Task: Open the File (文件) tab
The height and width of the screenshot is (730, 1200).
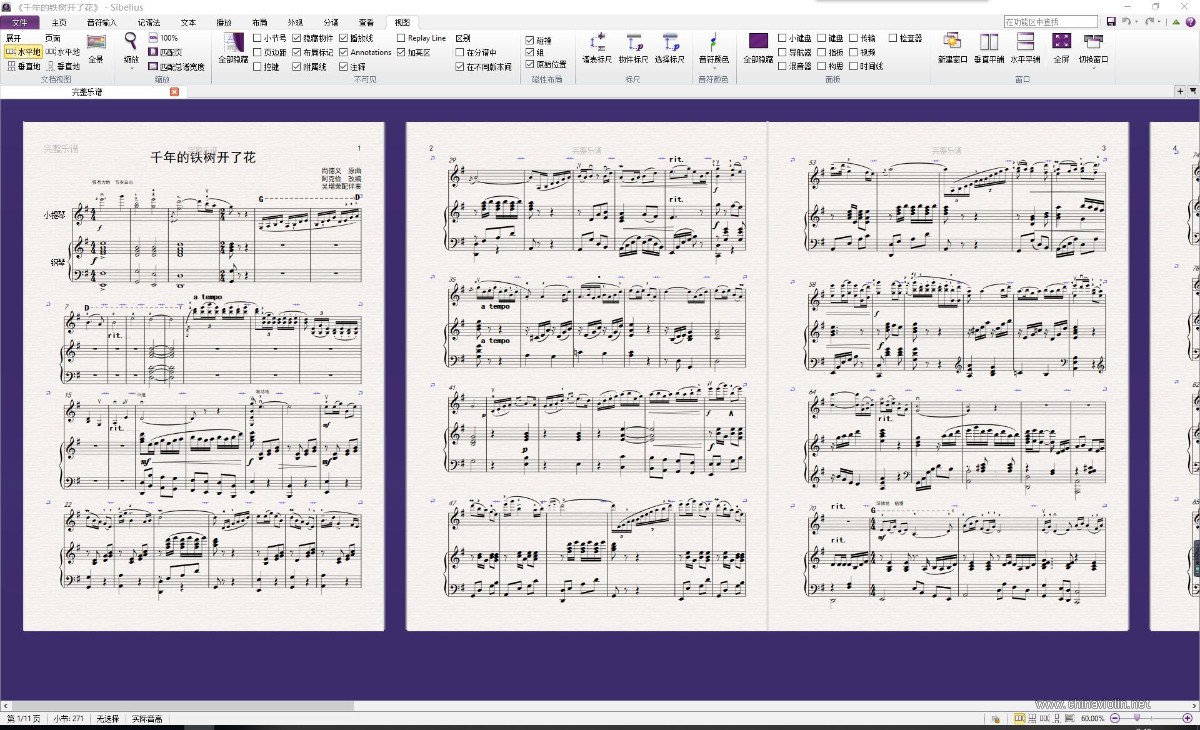Action: pos(20,22)
